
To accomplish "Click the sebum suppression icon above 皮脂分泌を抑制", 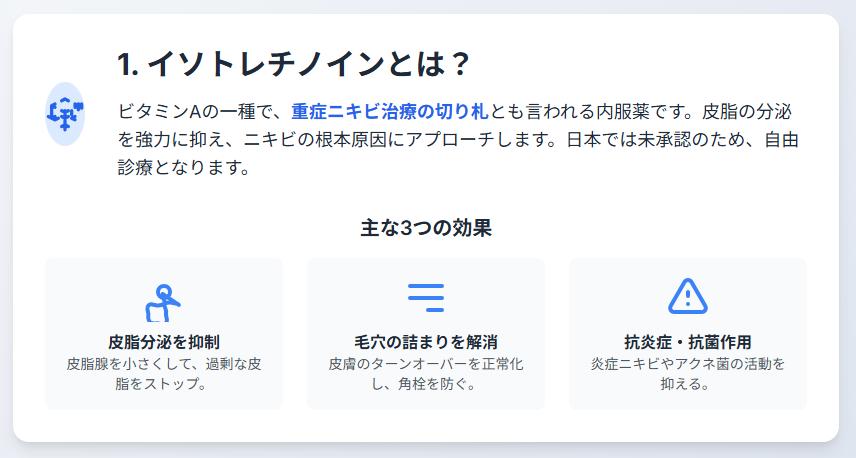I will pos(163,303).
